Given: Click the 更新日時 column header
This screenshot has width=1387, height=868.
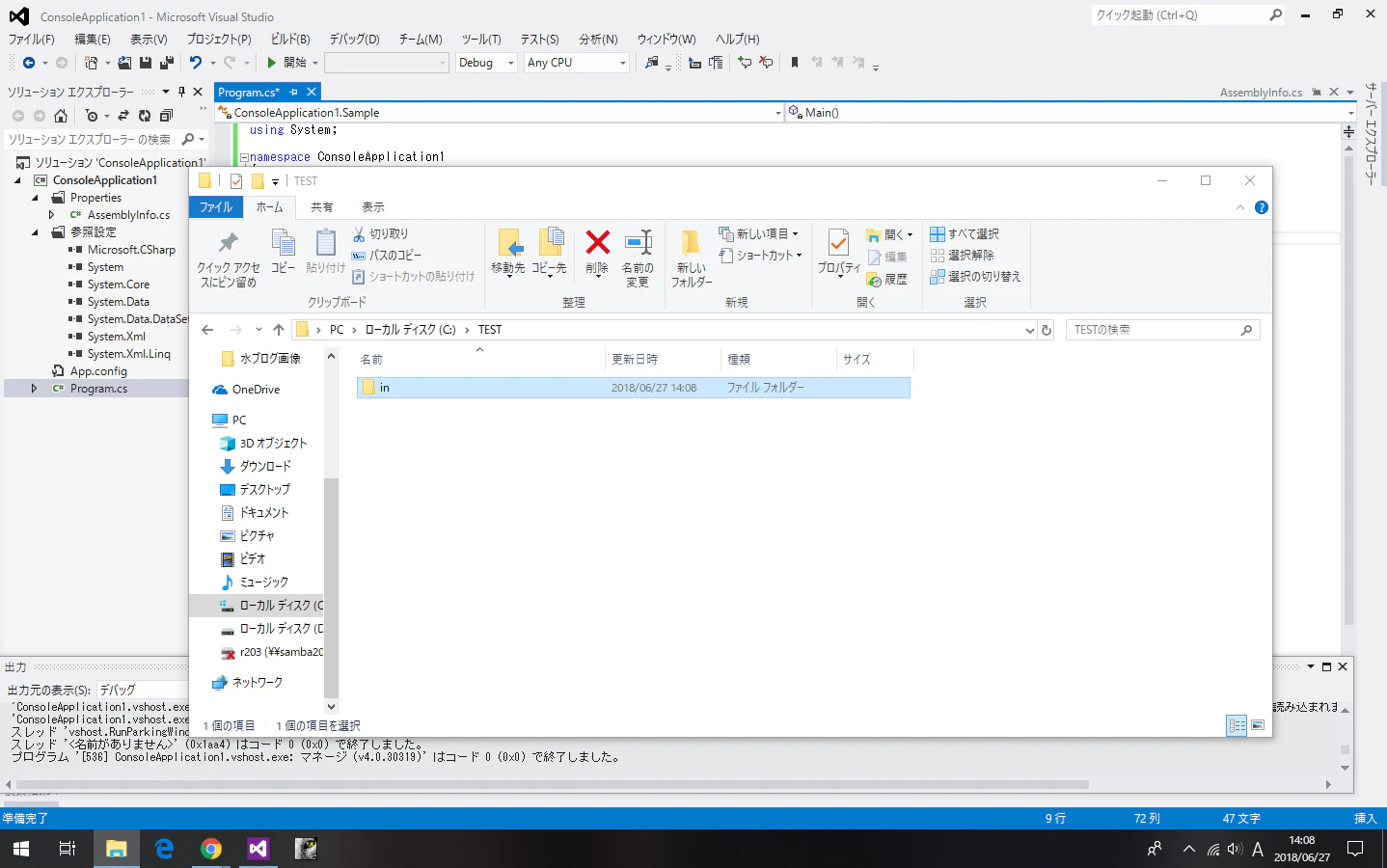Looking at the screenshot, I should point(664,360).
